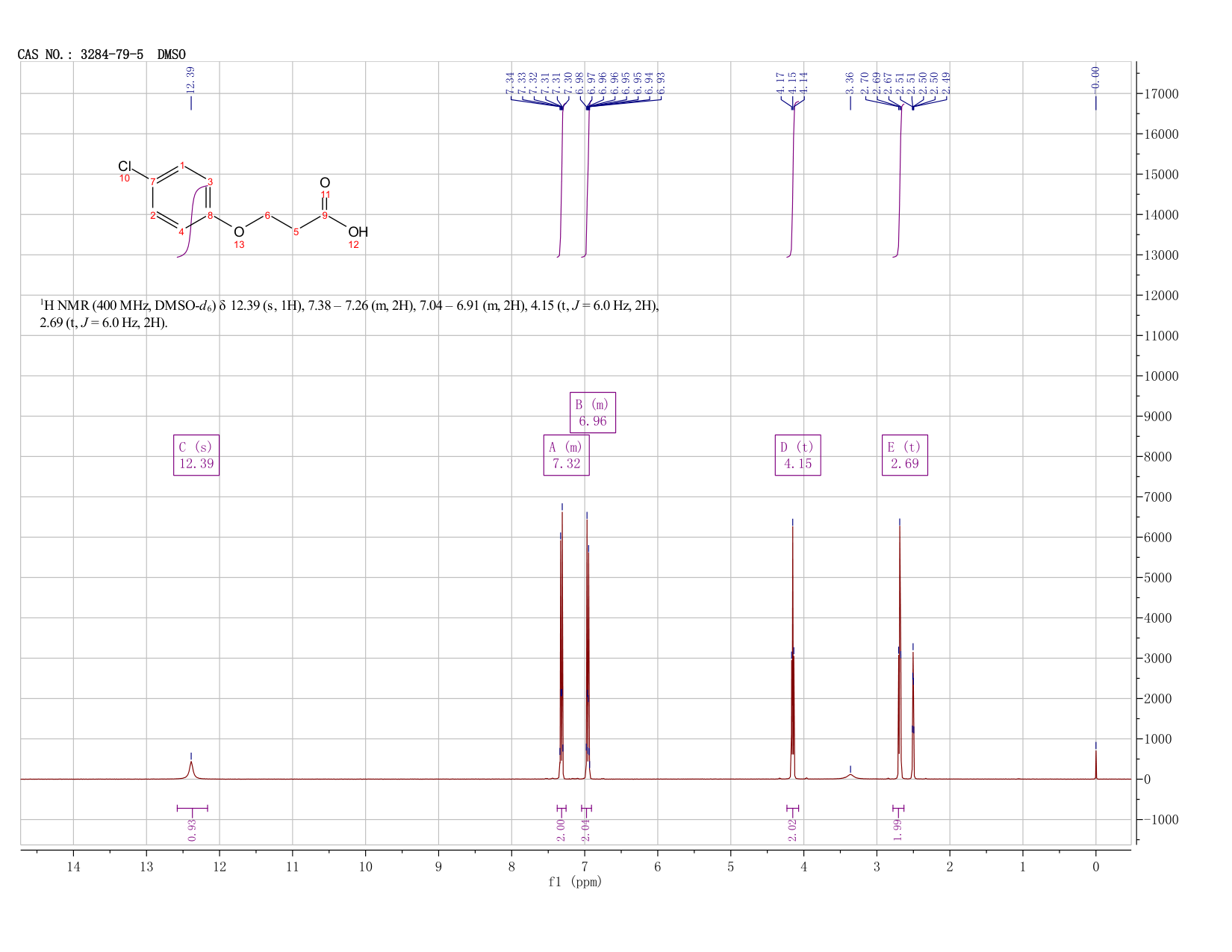Viewport: 1232px width, 952px height.
Task: Click the carbonyl oxygen atom 11
Action: 325,183
